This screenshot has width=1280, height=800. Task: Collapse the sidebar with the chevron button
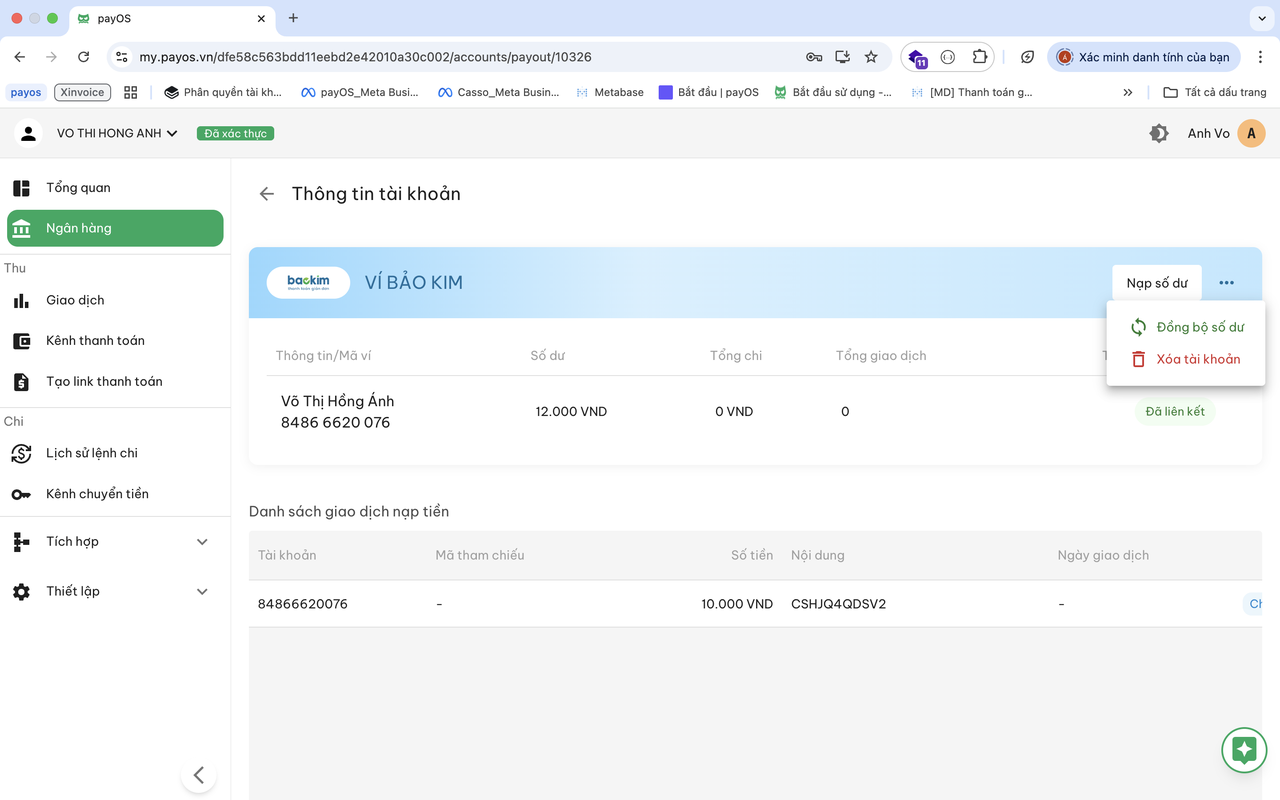click(x=199, y=775)
